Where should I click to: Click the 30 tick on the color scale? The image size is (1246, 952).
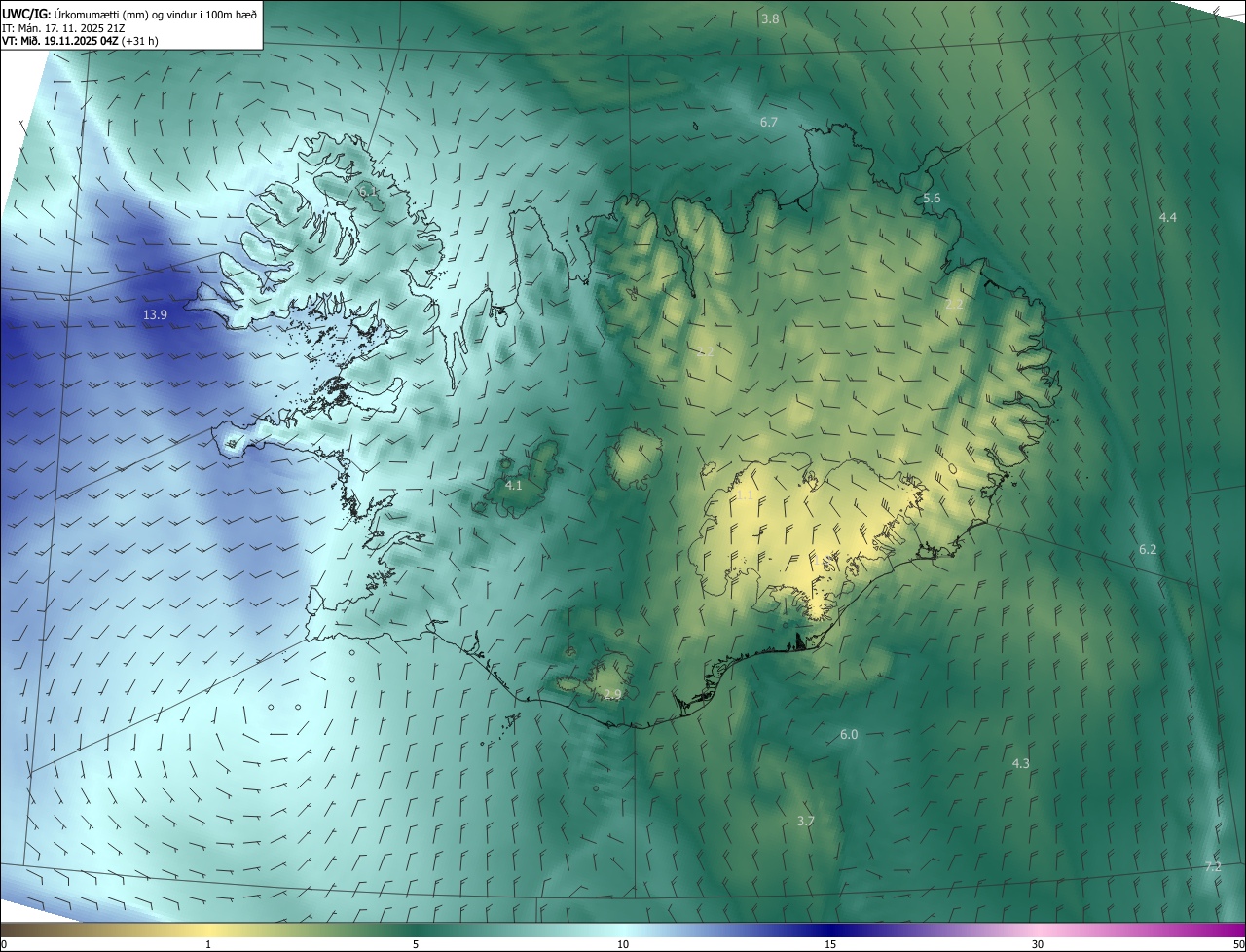pos(1038,944)
